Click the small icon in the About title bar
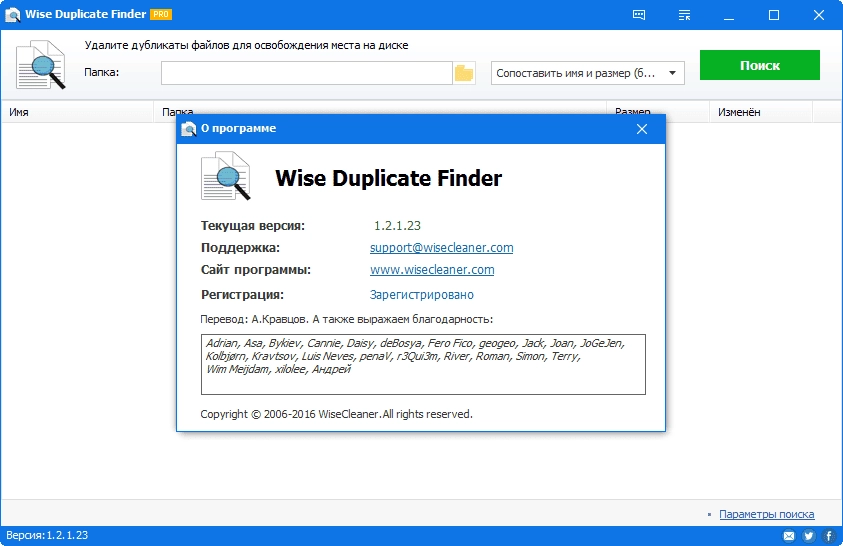The height and width of the screenshot is (546, 843). click(x=189, y=129)
